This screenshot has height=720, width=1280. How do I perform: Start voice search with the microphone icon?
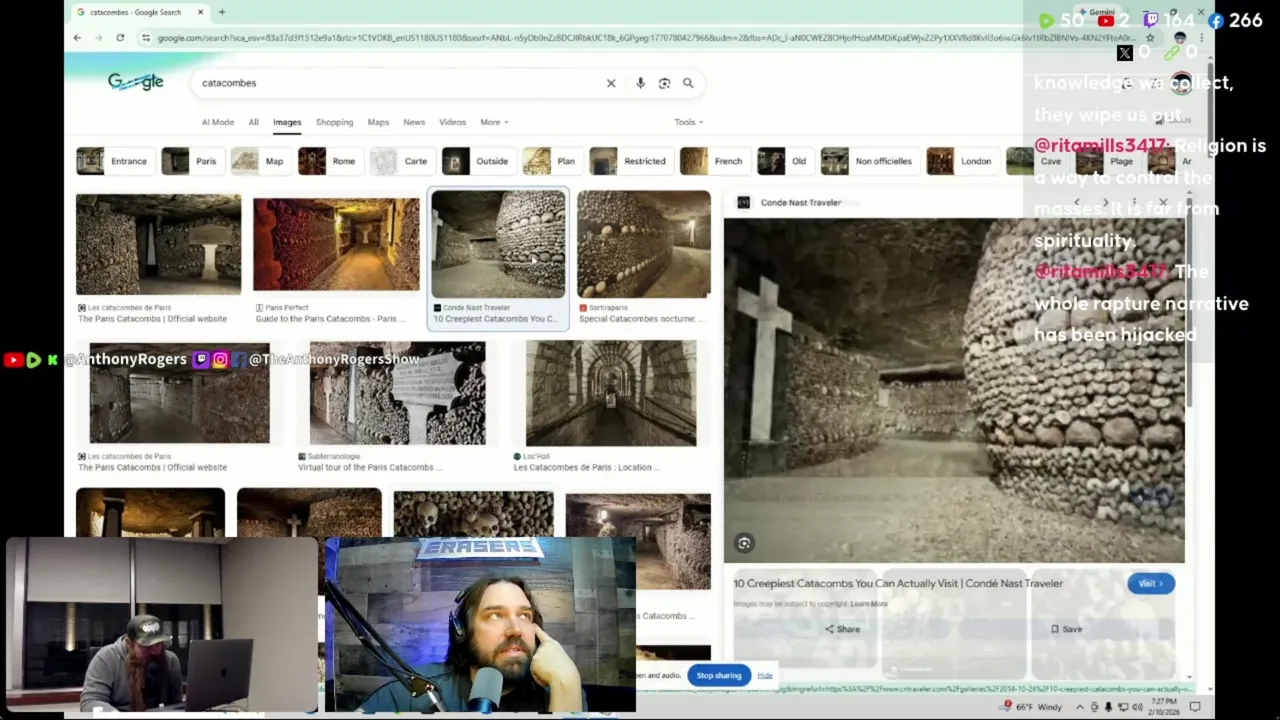[640, 83]
